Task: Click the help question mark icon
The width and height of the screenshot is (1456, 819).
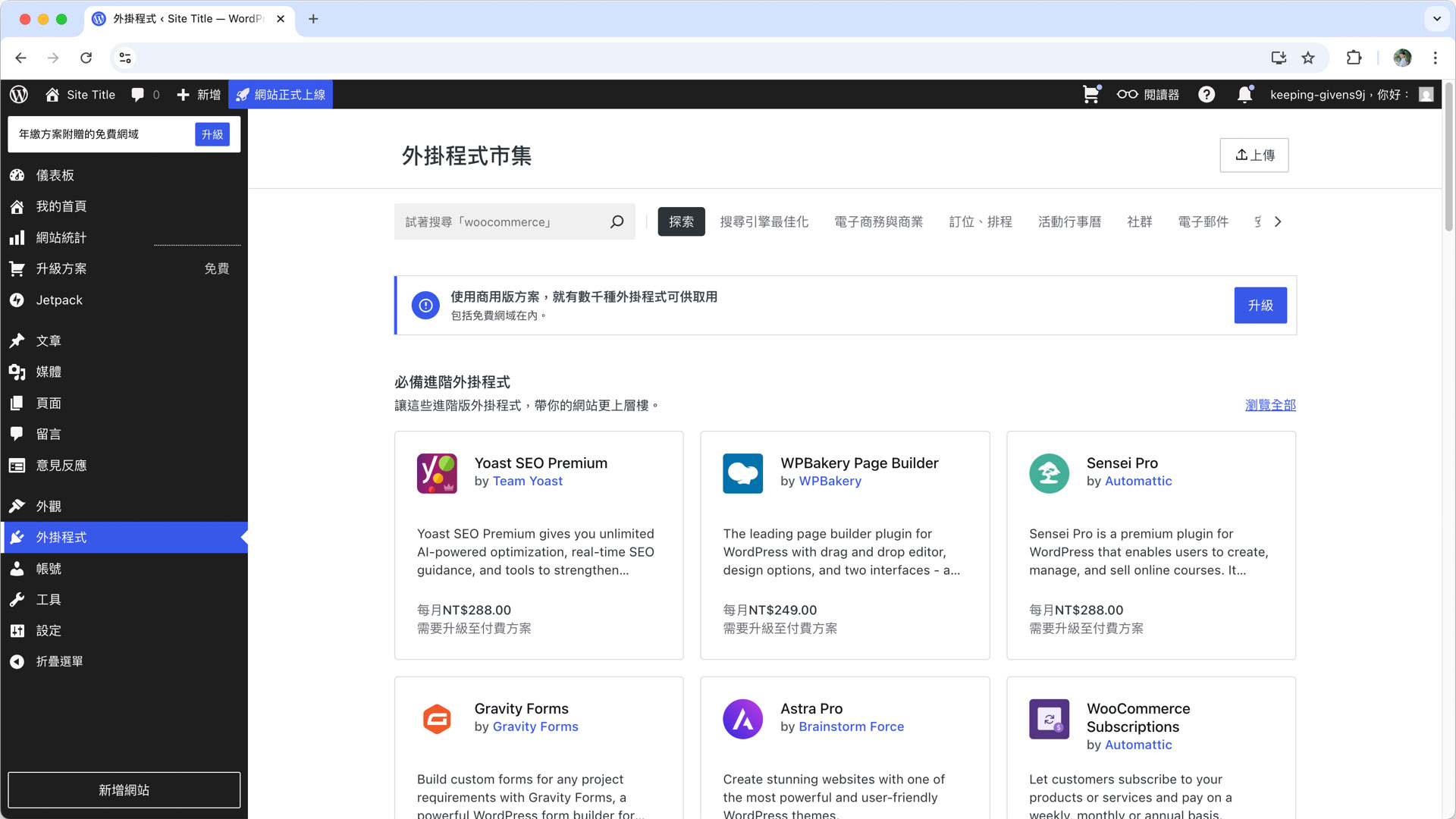Action: coord(1207,94)
